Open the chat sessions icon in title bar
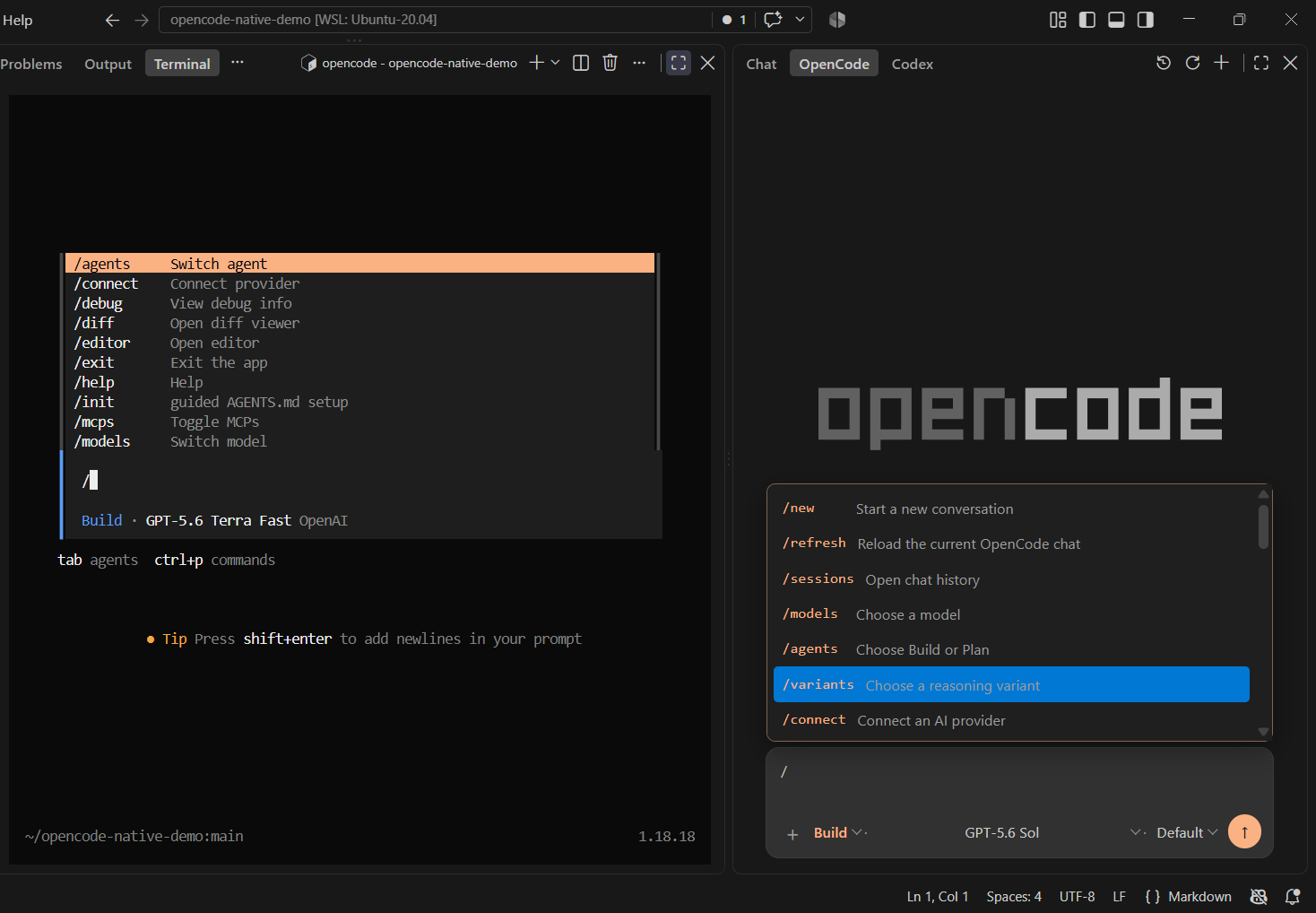 [773, 20]
